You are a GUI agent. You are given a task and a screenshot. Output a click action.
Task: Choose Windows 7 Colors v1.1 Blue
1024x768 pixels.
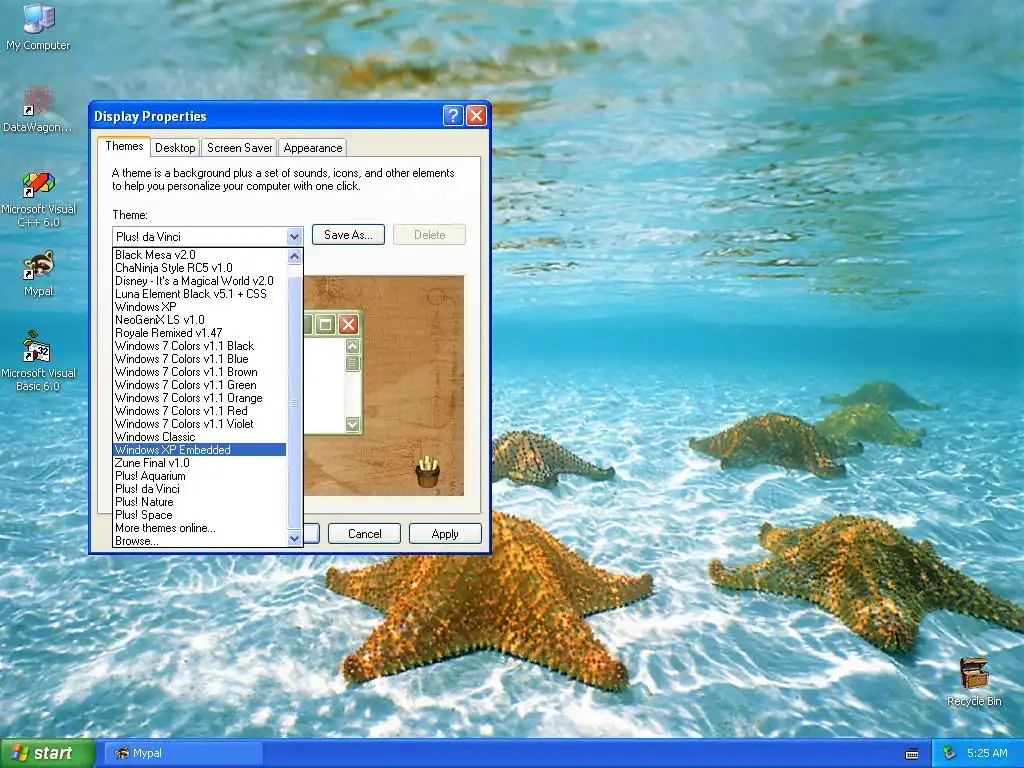pos(200,359)
